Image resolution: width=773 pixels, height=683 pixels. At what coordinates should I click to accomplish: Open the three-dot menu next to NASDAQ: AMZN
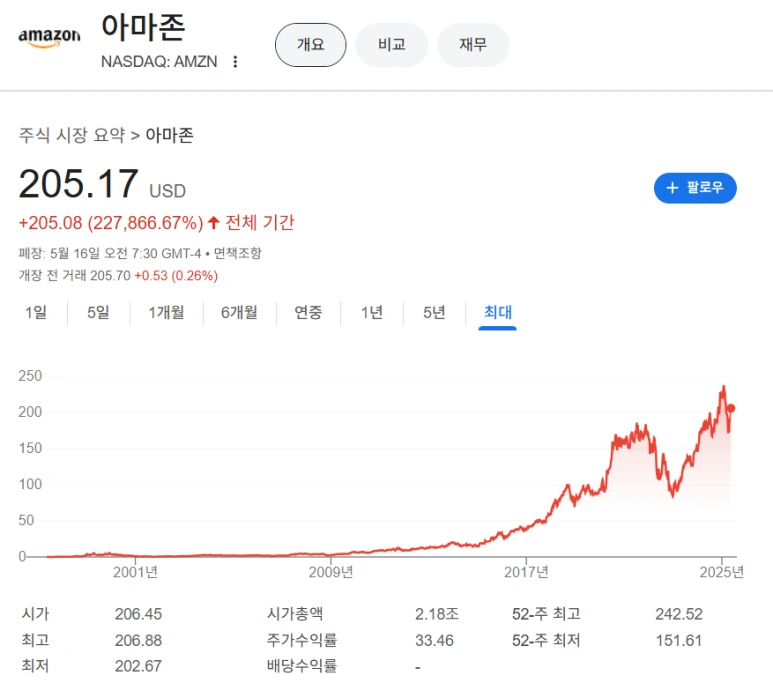point(235,62)
